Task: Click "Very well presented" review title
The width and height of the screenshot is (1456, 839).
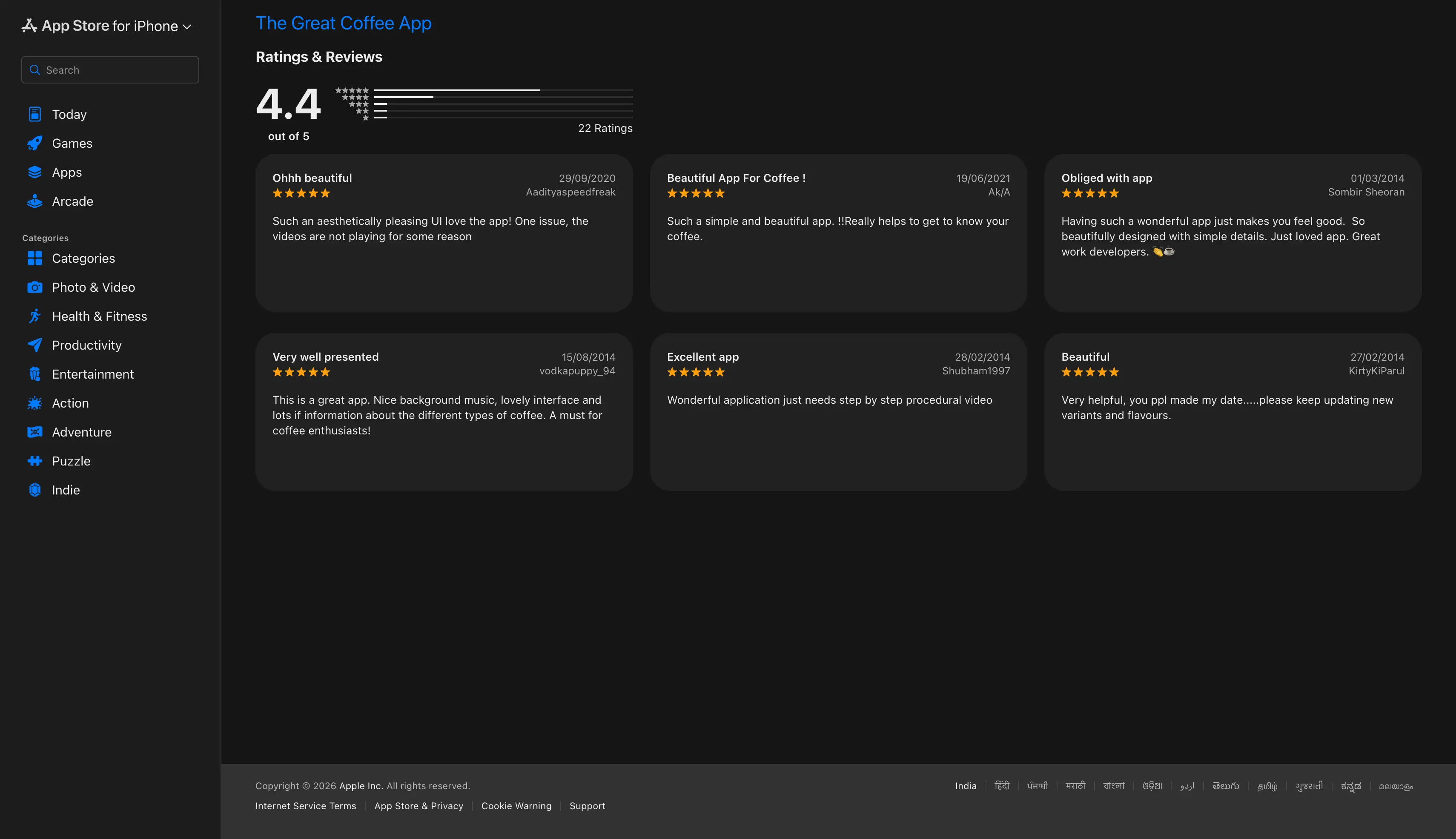Action: tap(325, 357)
